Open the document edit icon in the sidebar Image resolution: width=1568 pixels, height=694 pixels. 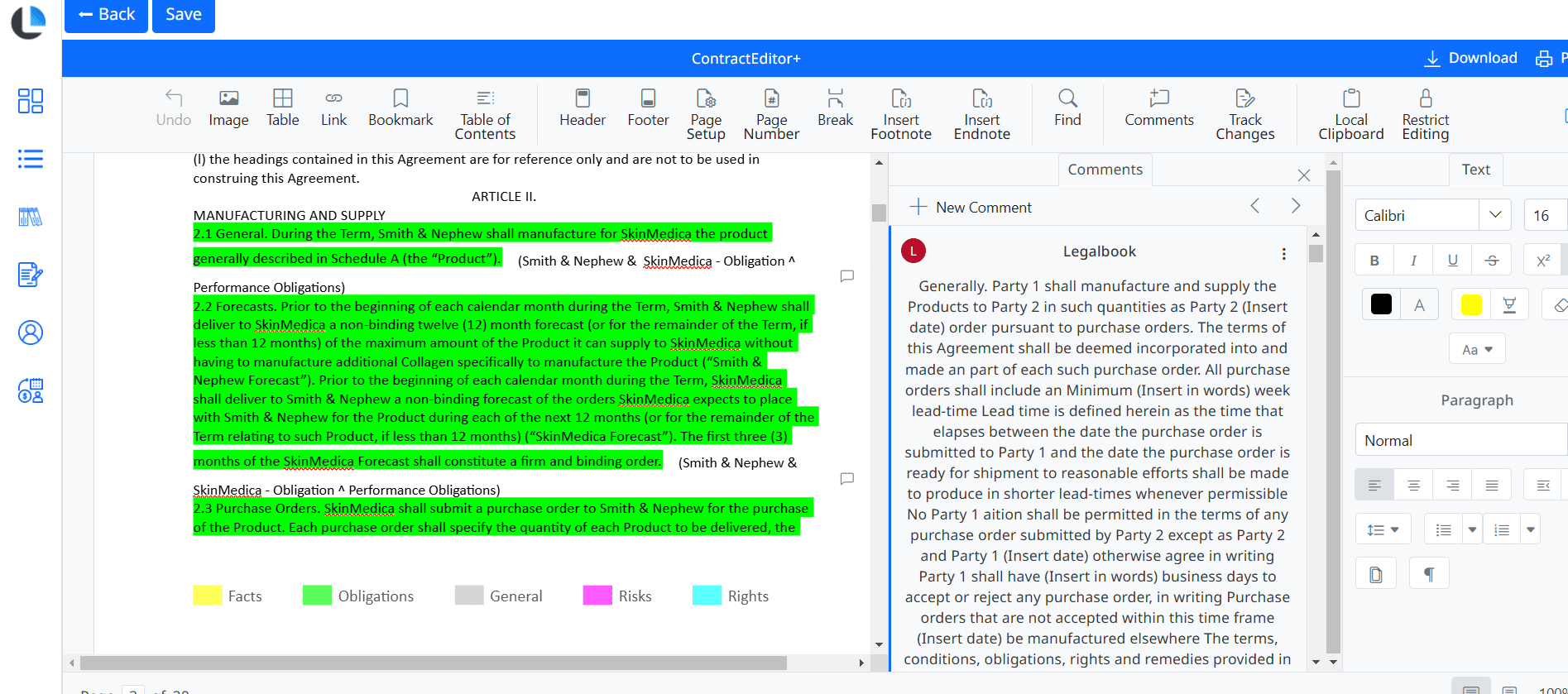tap(31, 275)
